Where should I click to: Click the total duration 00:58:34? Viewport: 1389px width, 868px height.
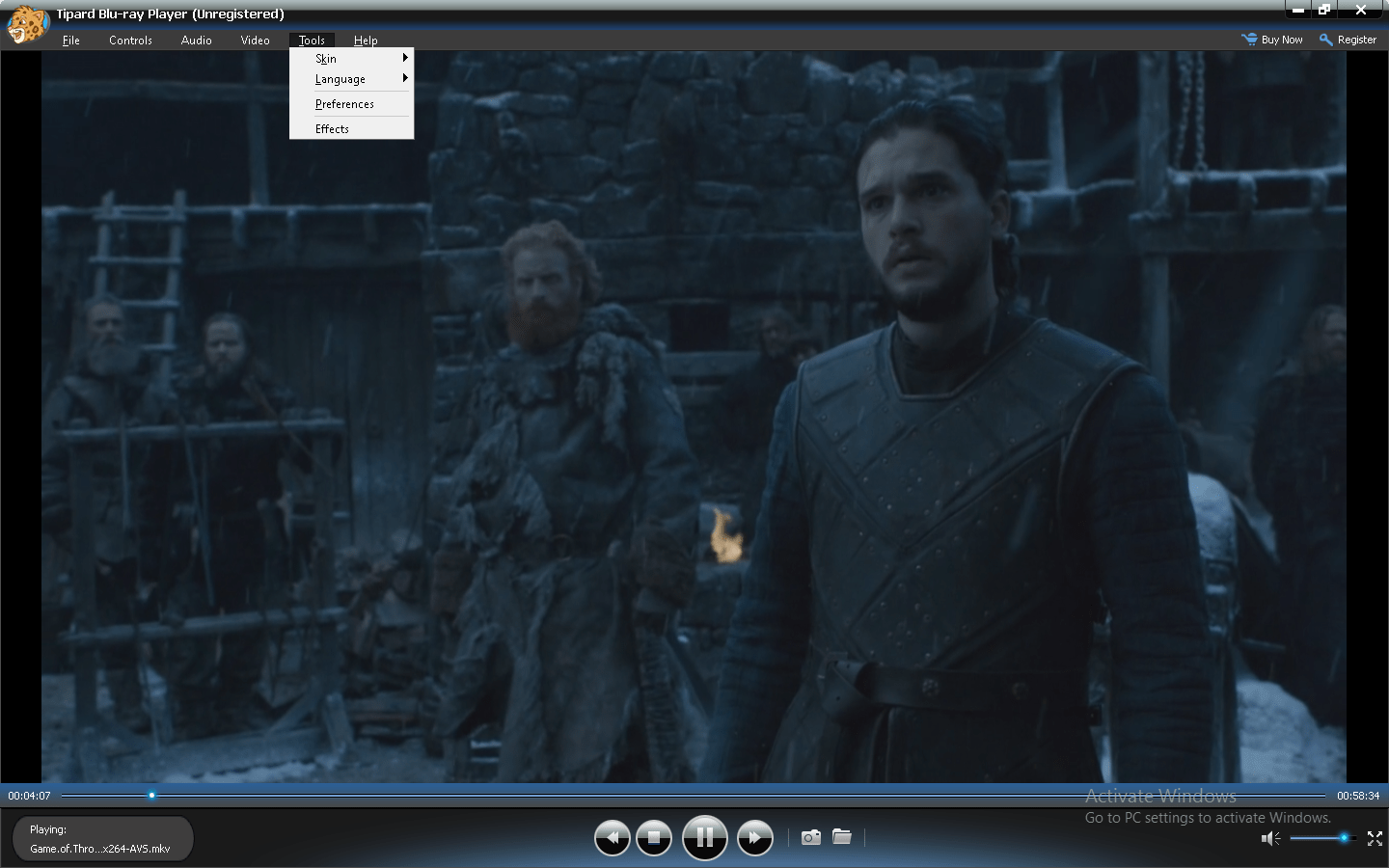pyautogui.click(x=1358, y=796)
